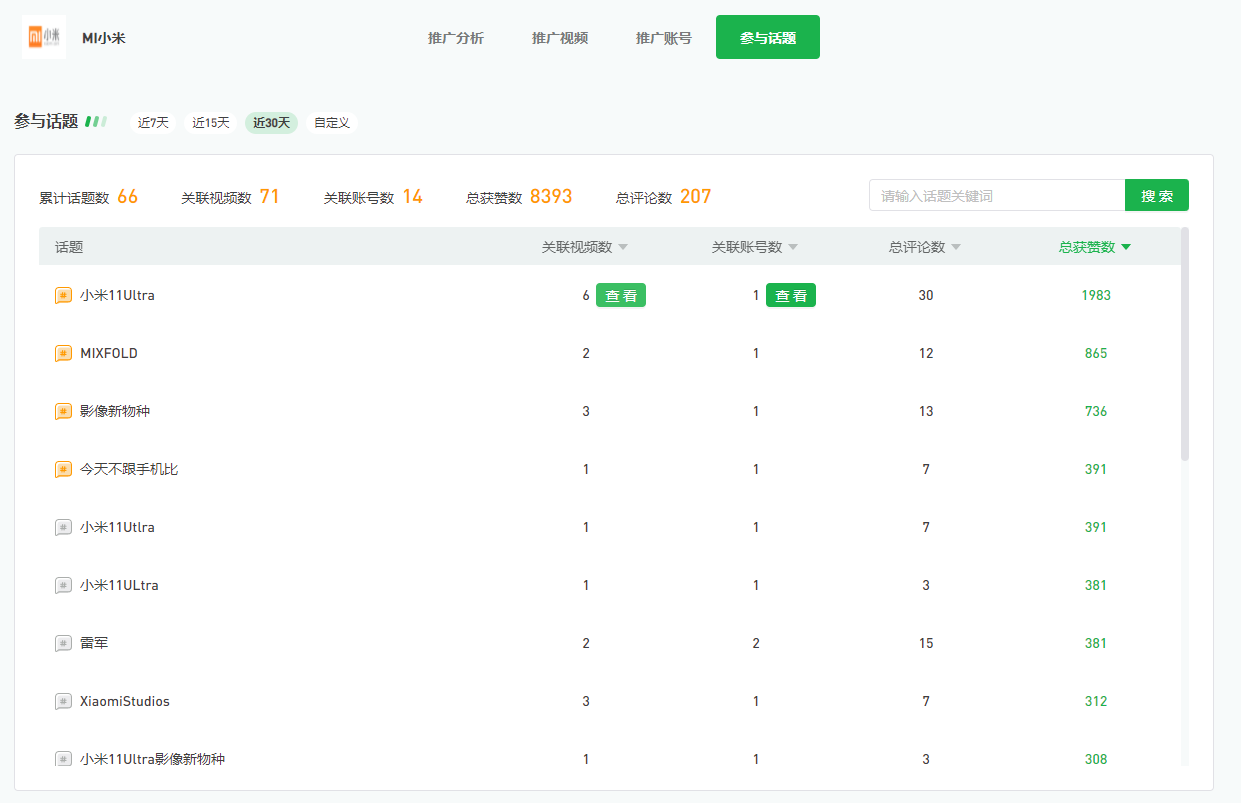Sort by 总评论数 column arrow
Screen dimensions: 1241x803
click(955, 247)
